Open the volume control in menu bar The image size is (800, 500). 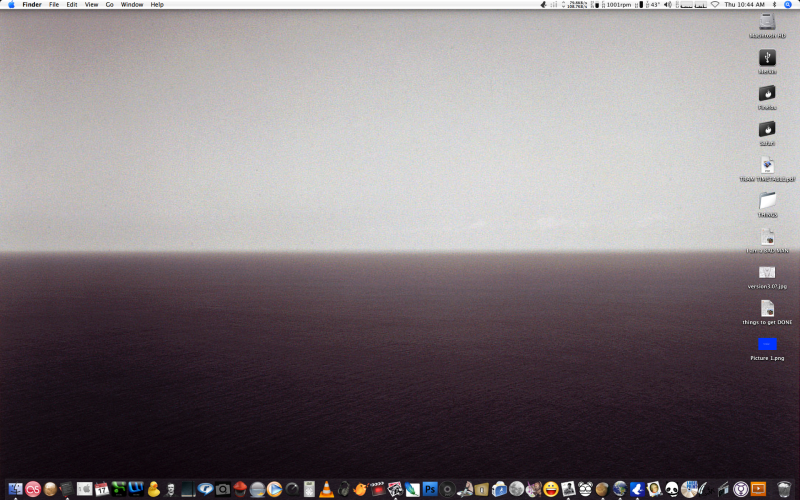click(667, 5)
